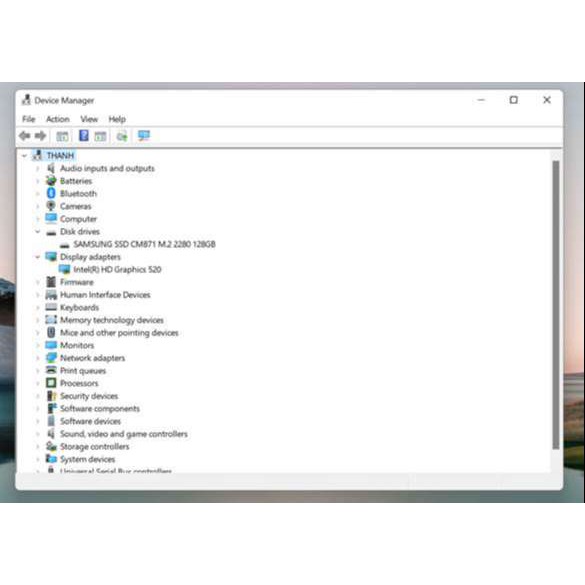Open the Help menu
The image size is (585, 585).
(117, 119)
